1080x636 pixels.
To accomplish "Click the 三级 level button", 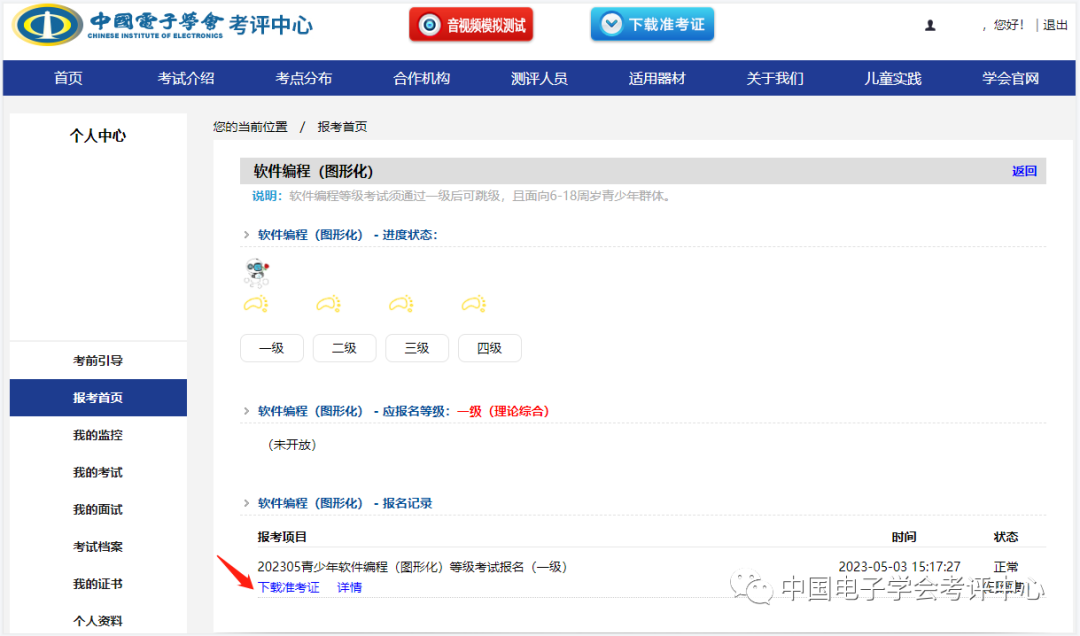I will [x=417, y=348].
